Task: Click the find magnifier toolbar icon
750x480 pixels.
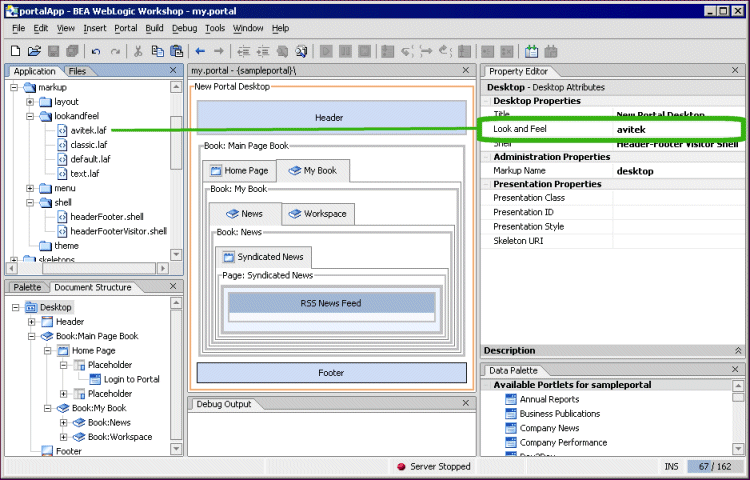Action: (301, 51)
